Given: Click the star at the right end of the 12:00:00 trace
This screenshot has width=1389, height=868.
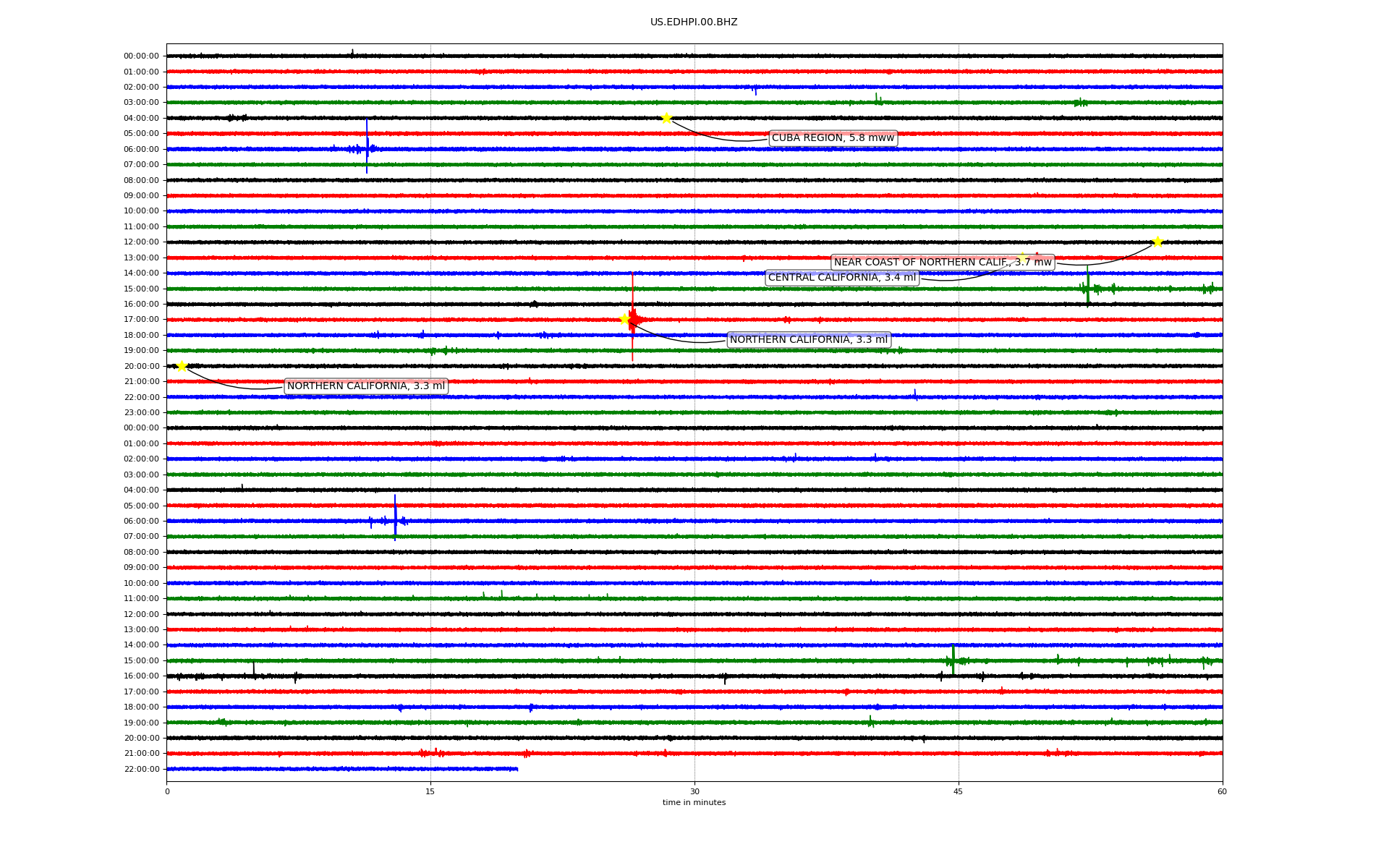Looking at the screenshot, I should (x=1157, y=242).
